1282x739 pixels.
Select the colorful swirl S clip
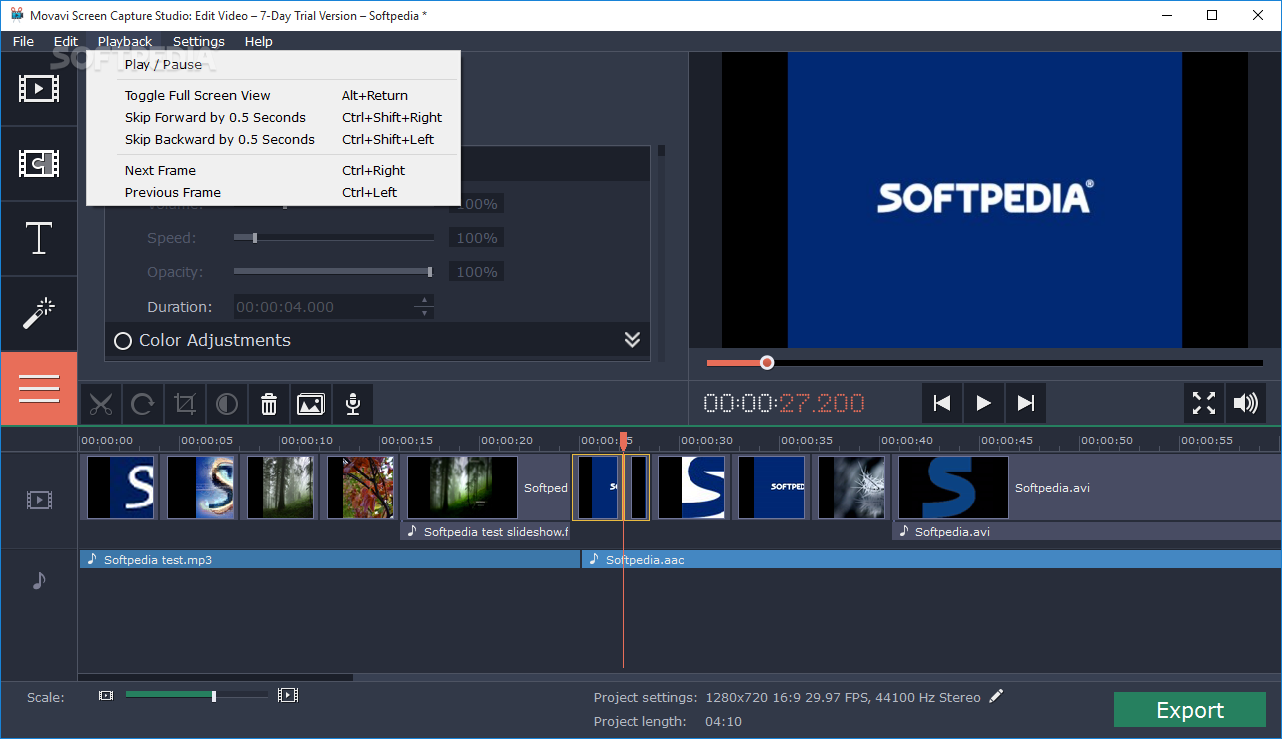[x=200, y=488]
